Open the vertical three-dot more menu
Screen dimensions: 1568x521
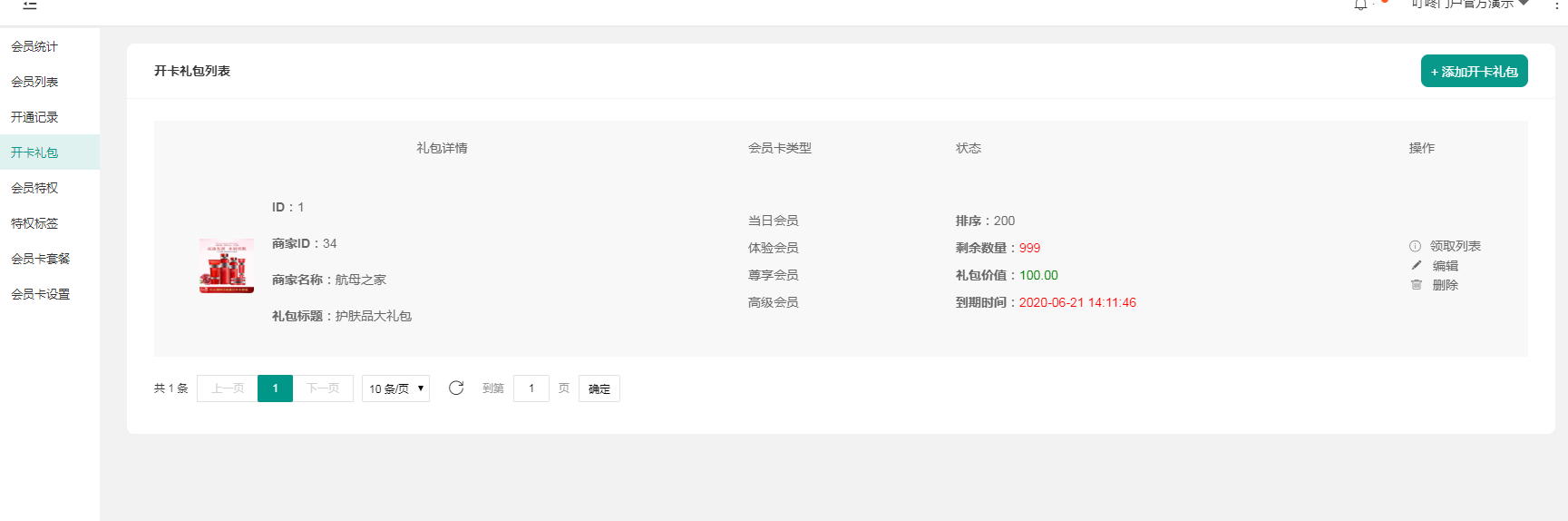pyautogui.click(x=1556, y=5)
